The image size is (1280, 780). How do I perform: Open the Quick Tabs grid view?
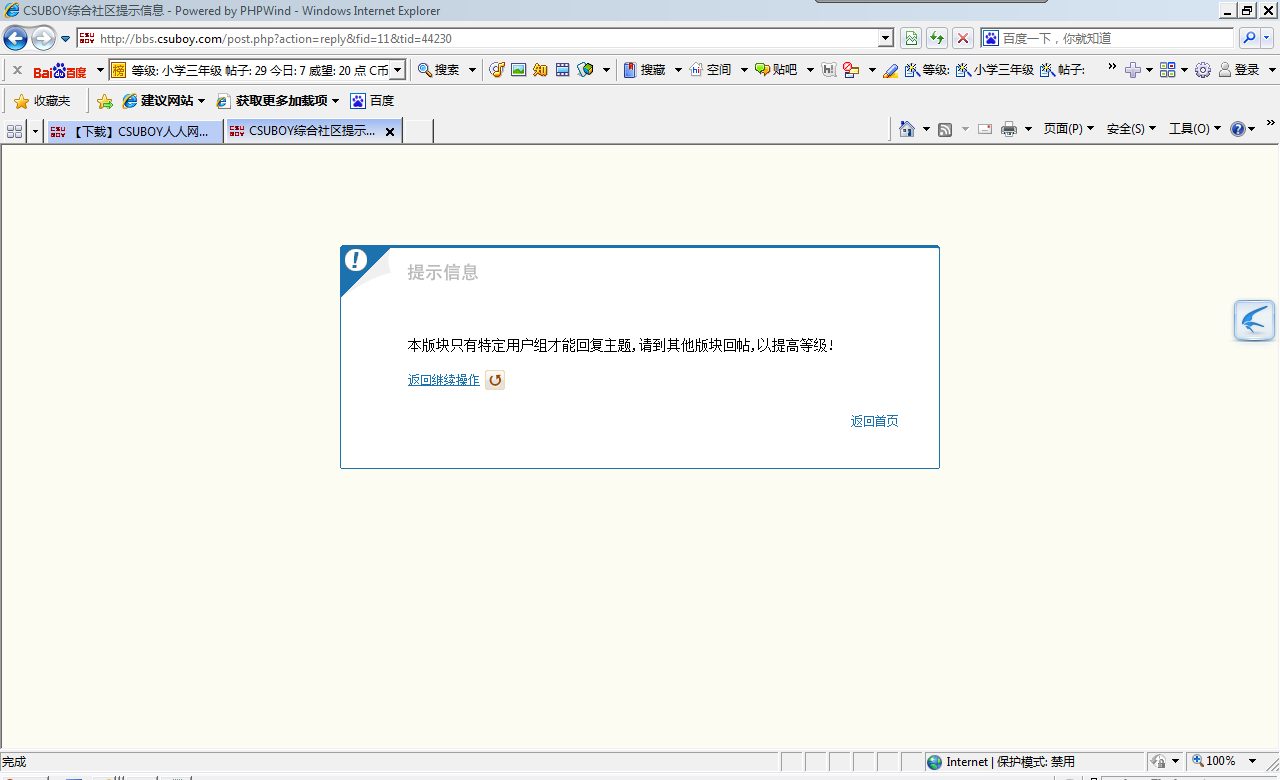click(x=14, y=131)
